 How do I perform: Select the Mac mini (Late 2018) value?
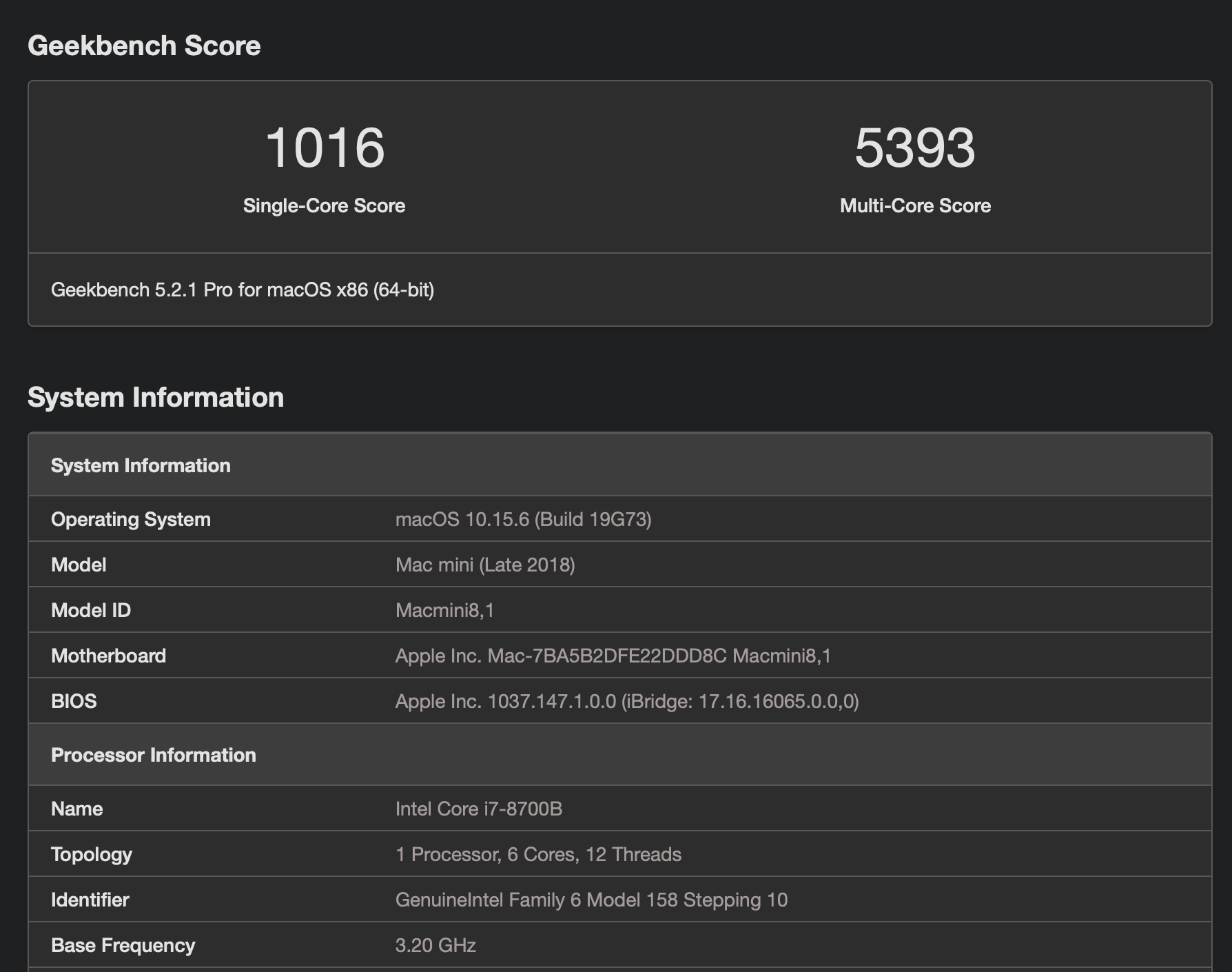485,565
